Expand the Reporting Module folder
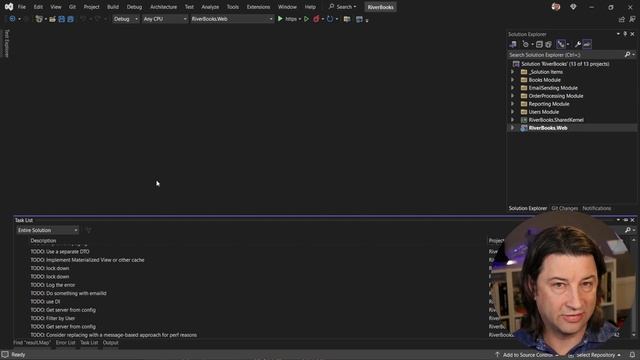The image size is (640, 360). [513, 104]
